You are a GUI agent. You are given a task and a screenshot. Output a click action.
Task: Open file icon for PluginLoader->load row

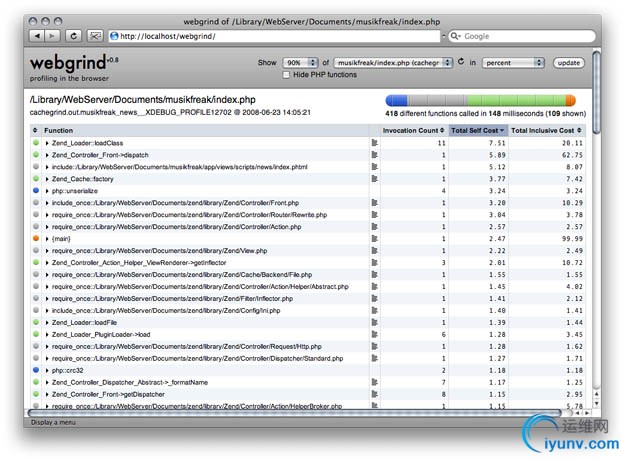(374, 334)
